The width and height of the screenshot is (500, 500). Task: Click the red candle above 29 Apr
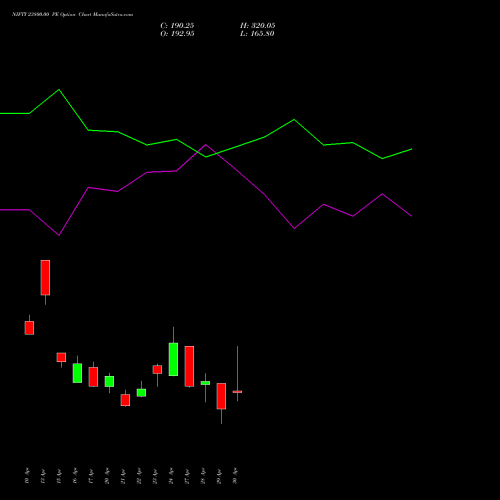point(221,396)
